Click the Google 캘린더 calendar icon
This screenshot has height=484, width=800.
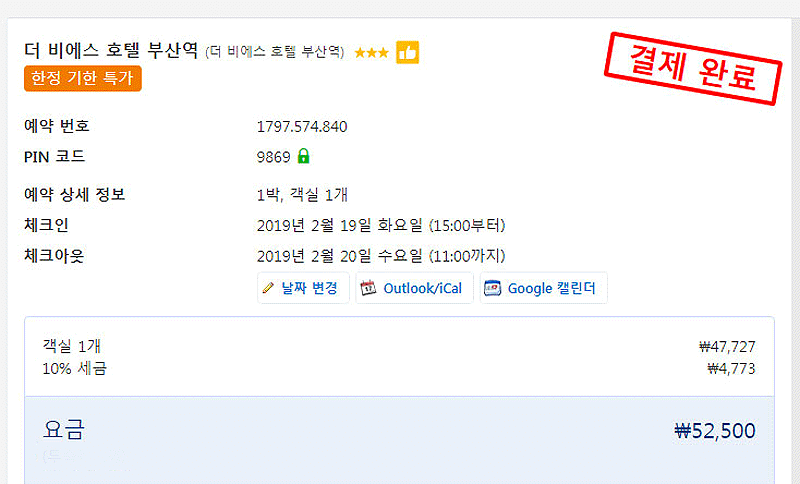tap(492, 288)
